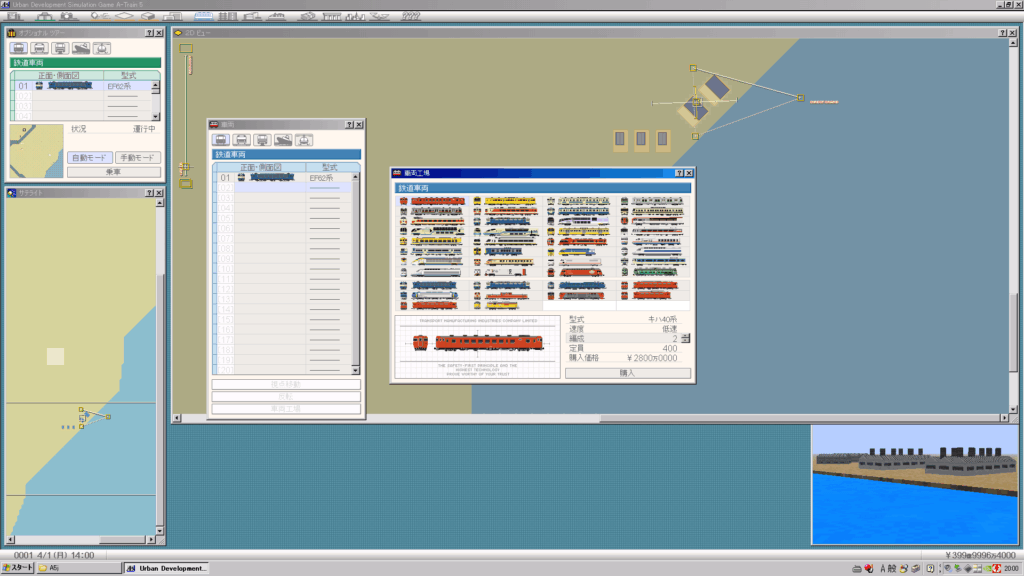Open the Windows スタート (Start) menu
1024x576 pixels.
18,568
